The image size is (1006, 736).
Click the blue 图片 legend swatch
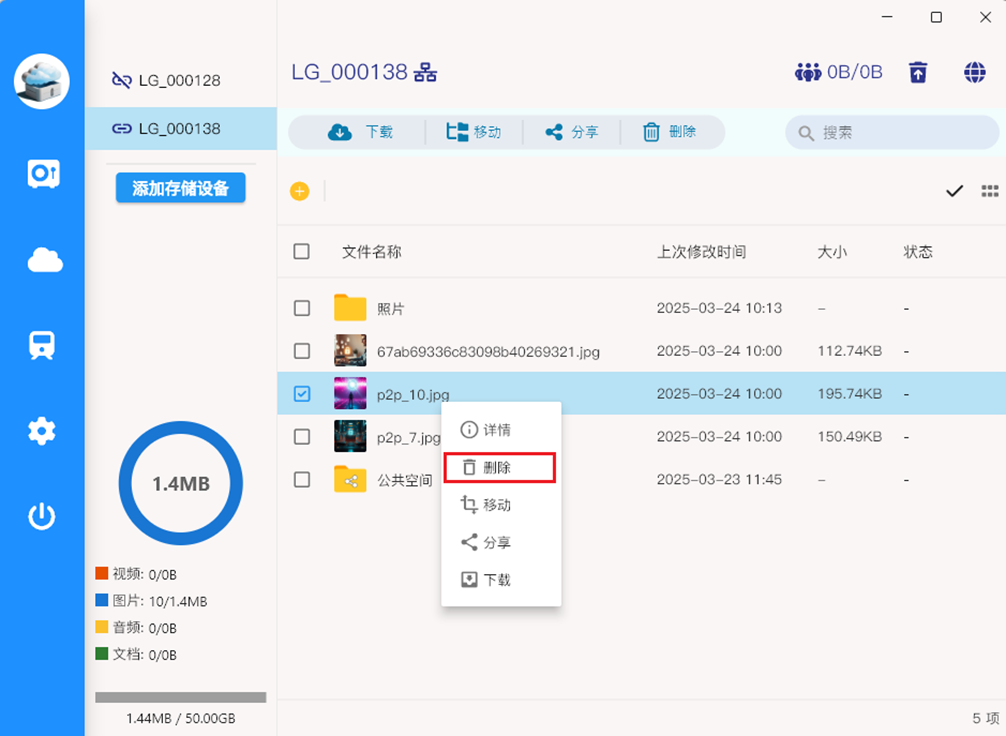click(101, 600)
